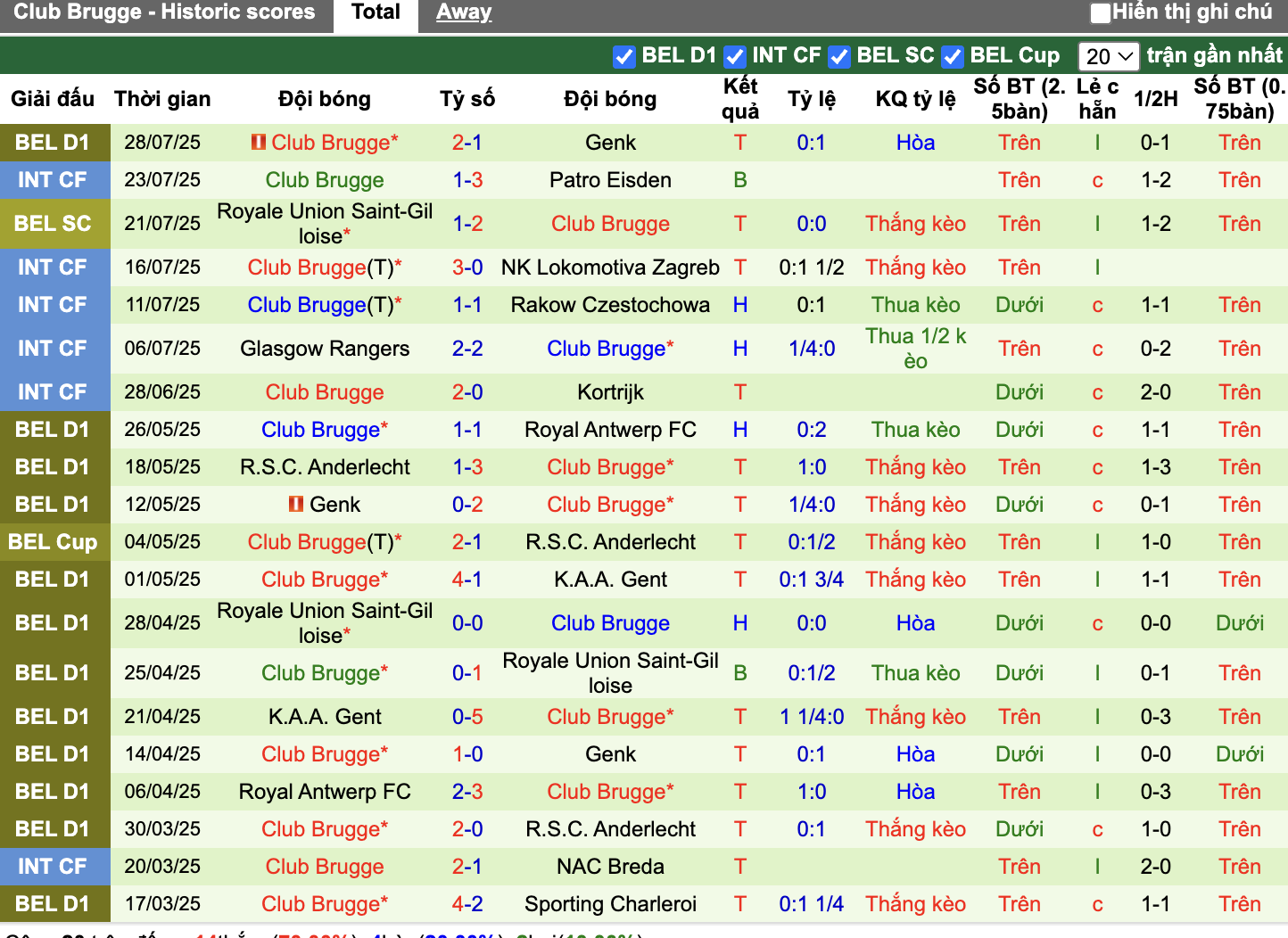Click the Tỷ số column header
The height and width of the screenshot is (938, 1288).
pyautogui.click(x=467, y=99)
